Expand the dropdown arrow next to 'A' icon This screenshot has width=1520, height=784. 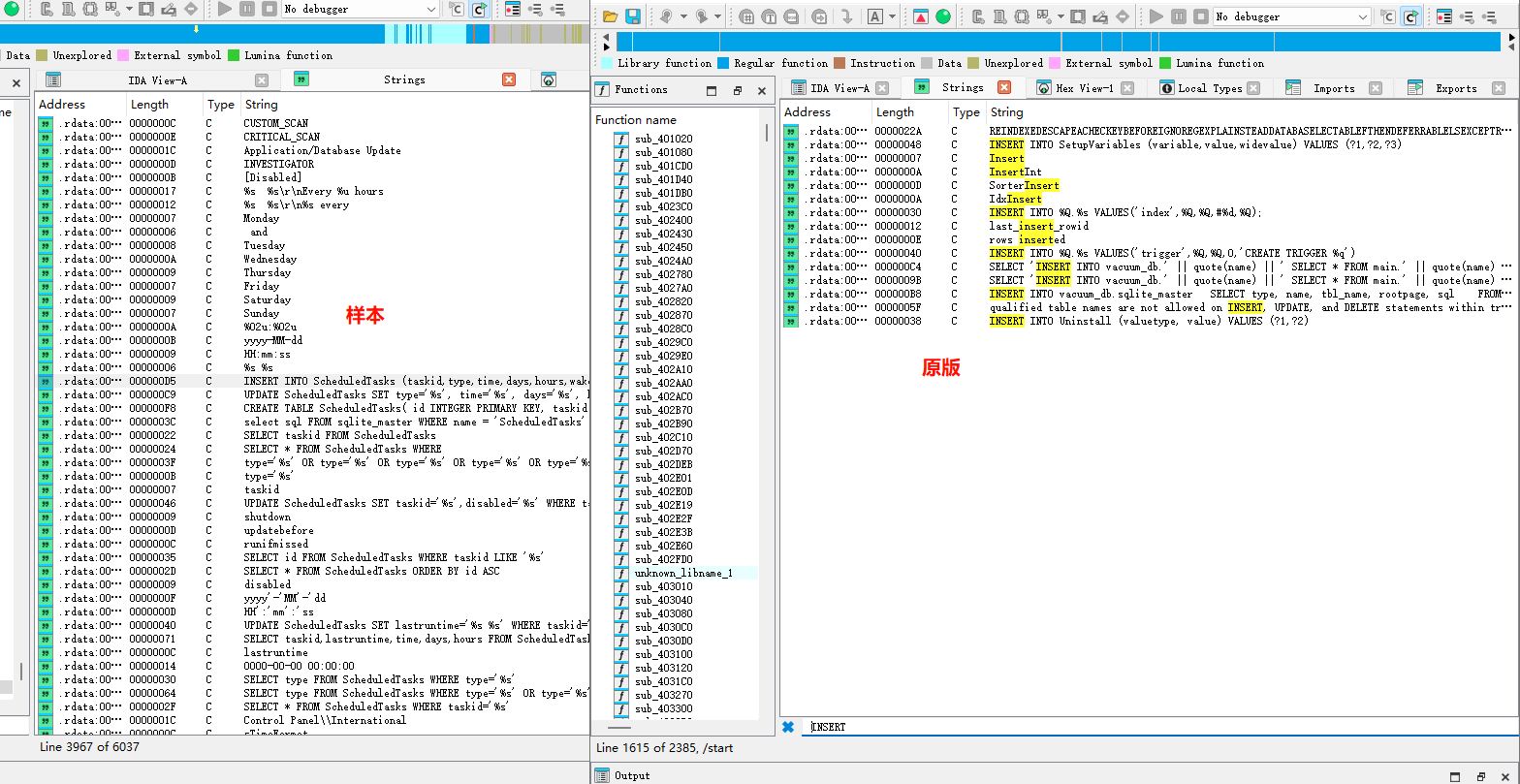click(892, 16)
